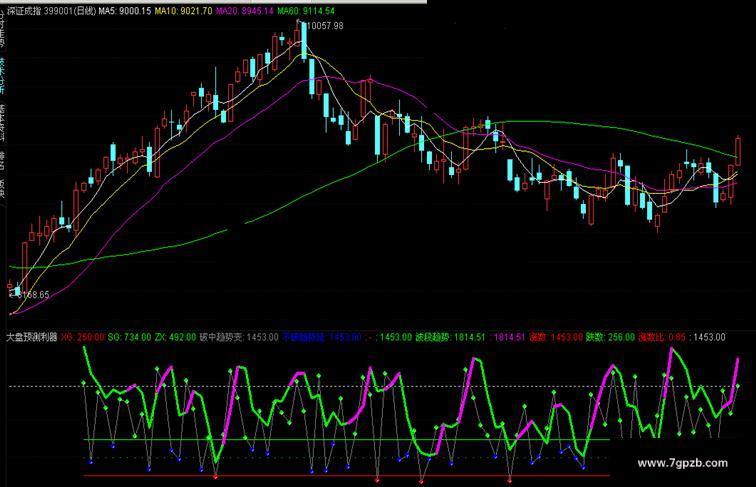Viewport: 756px width, 487px height.
Task: Click the 破中趋势卖: 1453.00 value
Action: tap(239, 337)
